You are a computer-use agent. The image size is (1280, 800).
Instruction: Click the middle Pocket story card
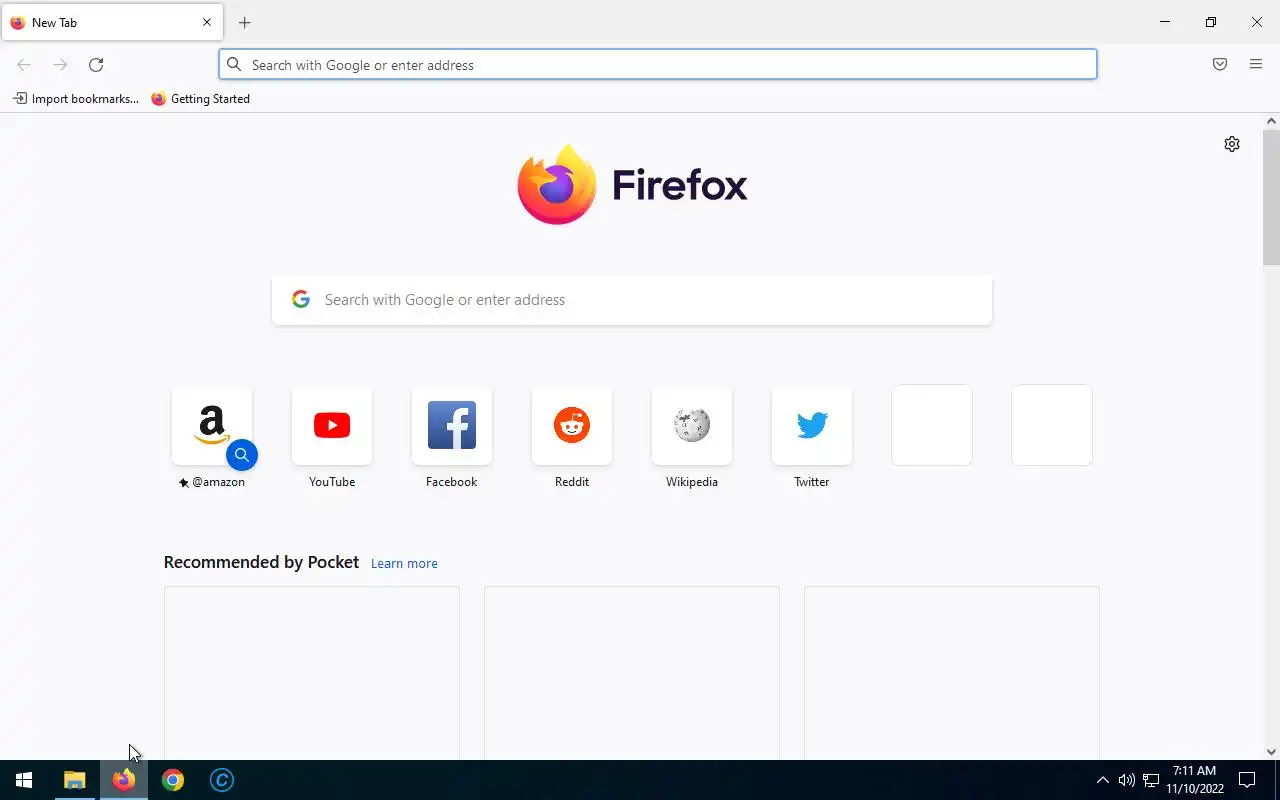632,673
